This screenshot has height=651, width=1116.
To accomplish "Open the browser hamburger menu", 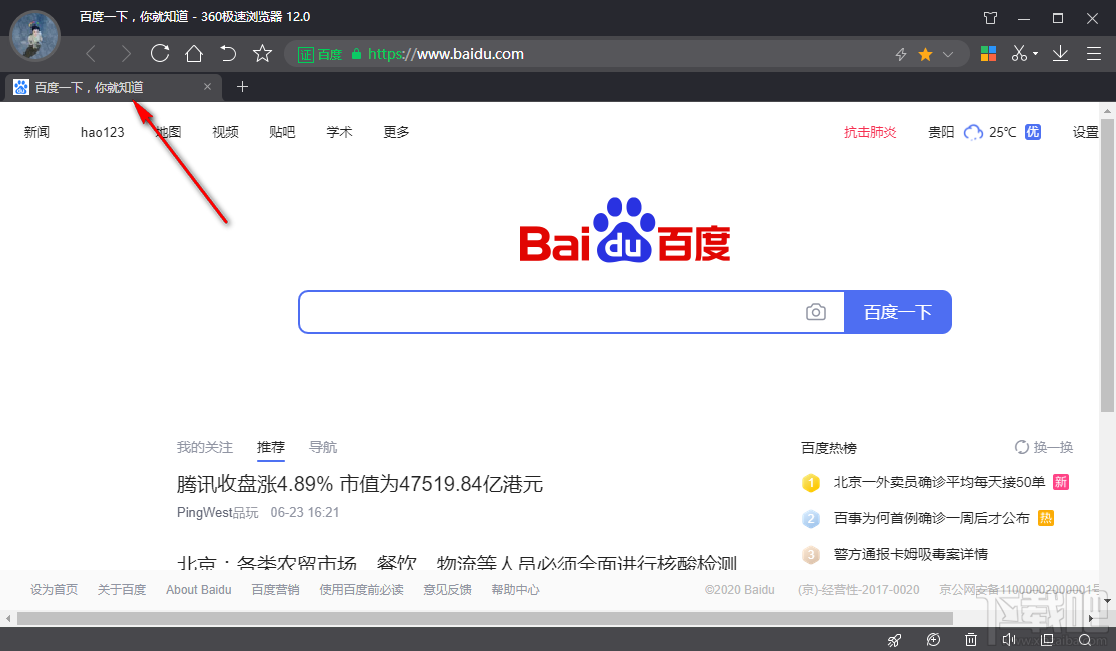I will tap(1094, 53).
